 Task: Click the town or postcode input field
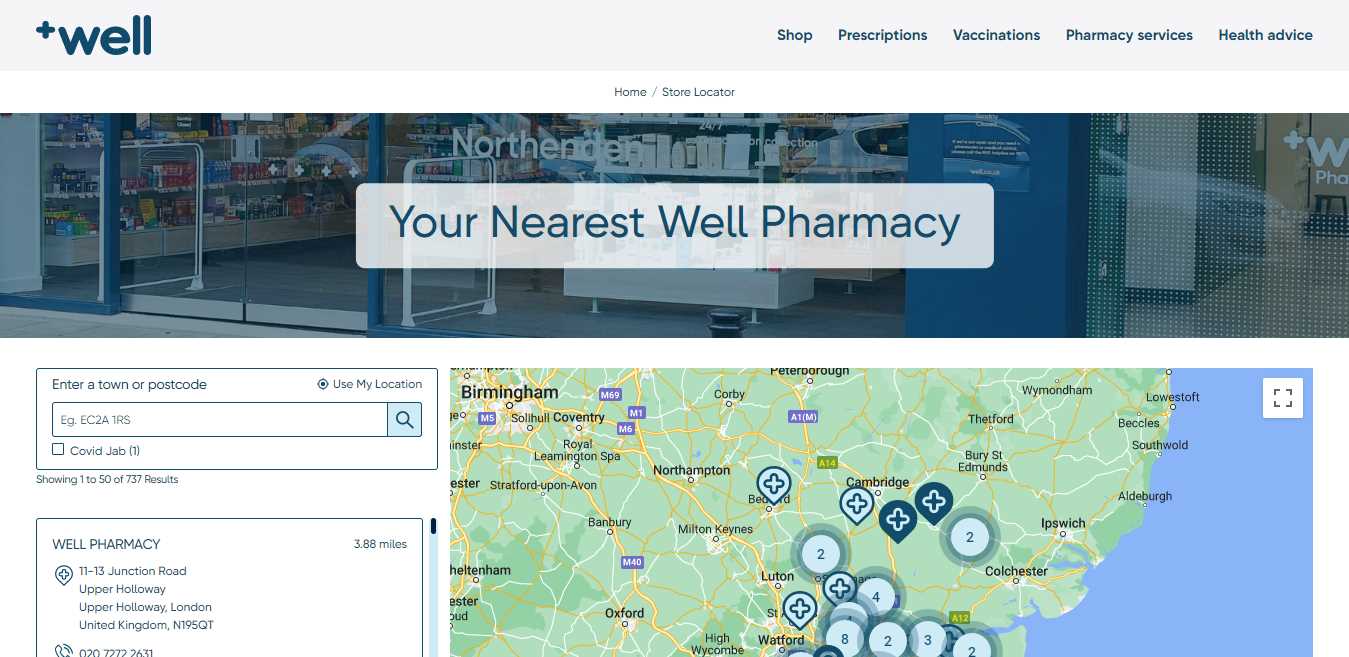click(220, 420)
